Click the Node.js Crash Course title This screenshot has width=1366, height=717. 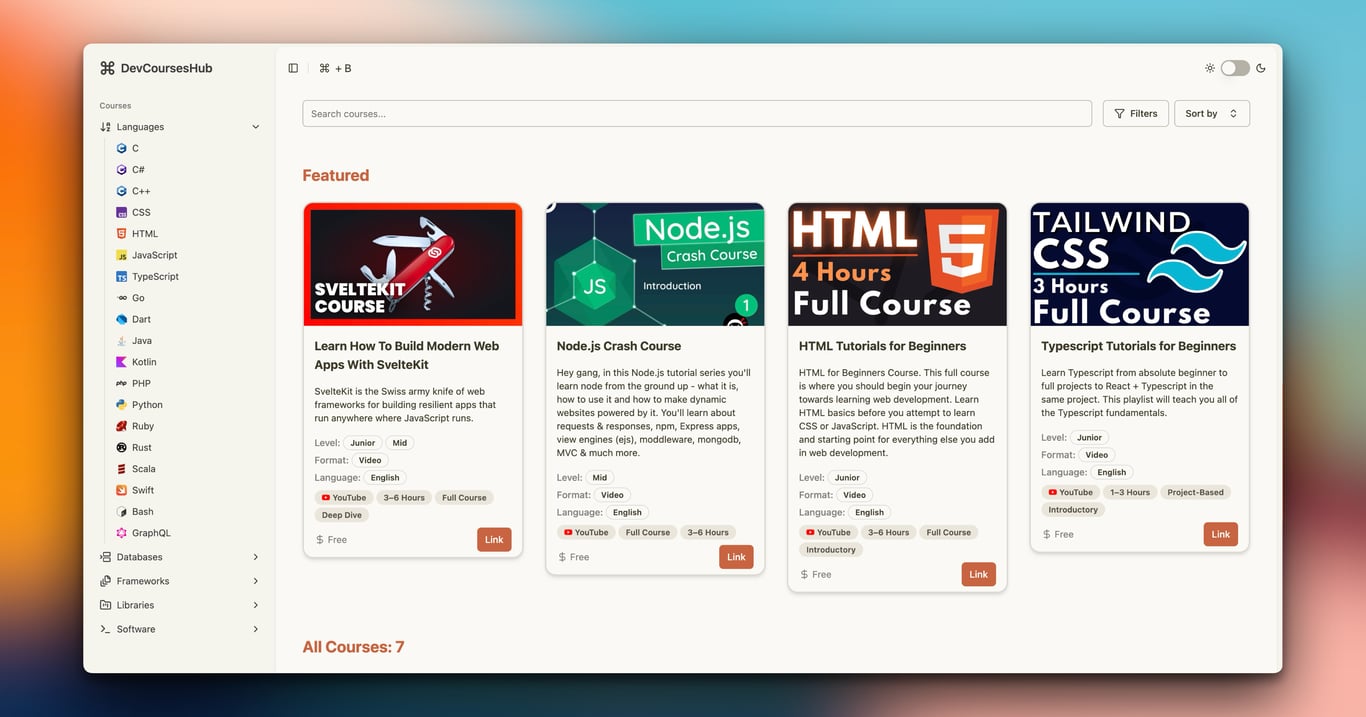pos(619,346)
